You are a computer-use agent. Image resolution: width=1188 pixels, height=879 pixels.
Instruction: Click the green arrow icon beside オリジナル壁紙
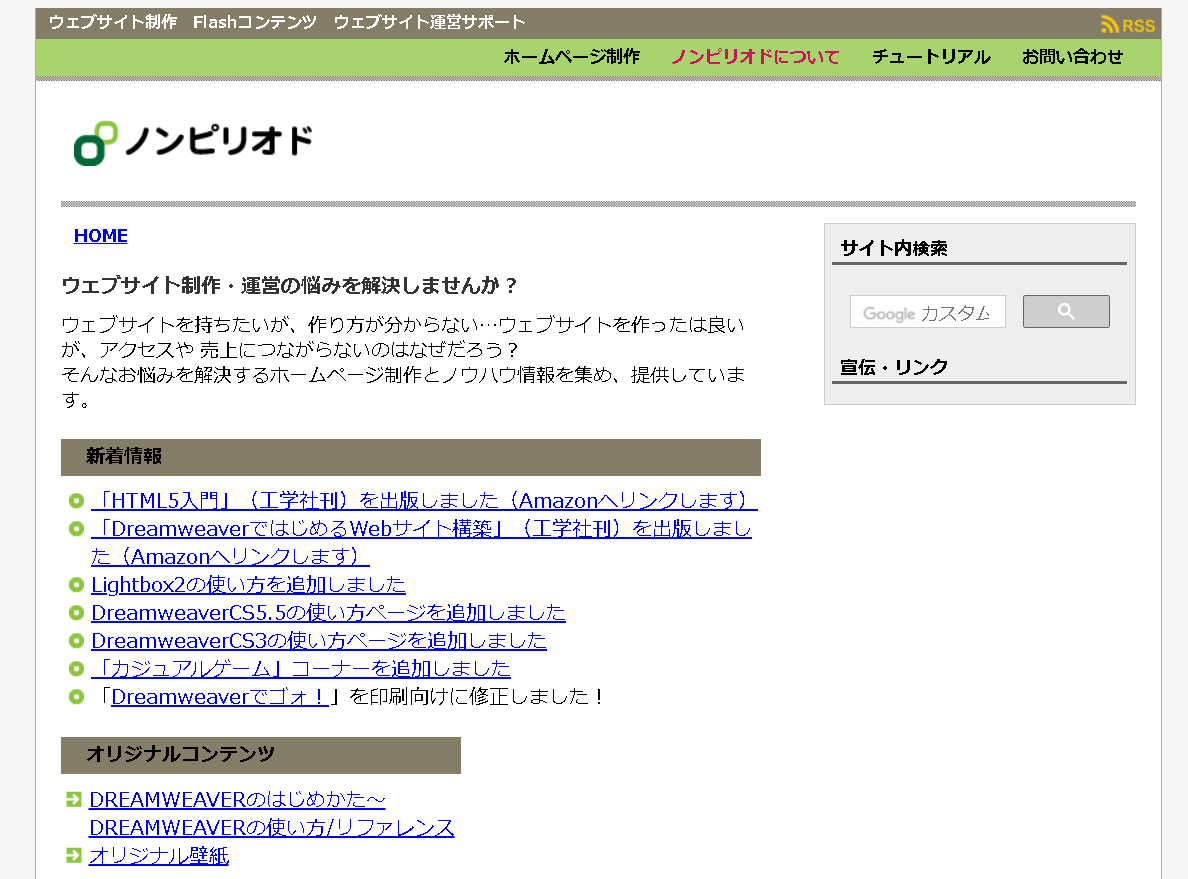73,855
